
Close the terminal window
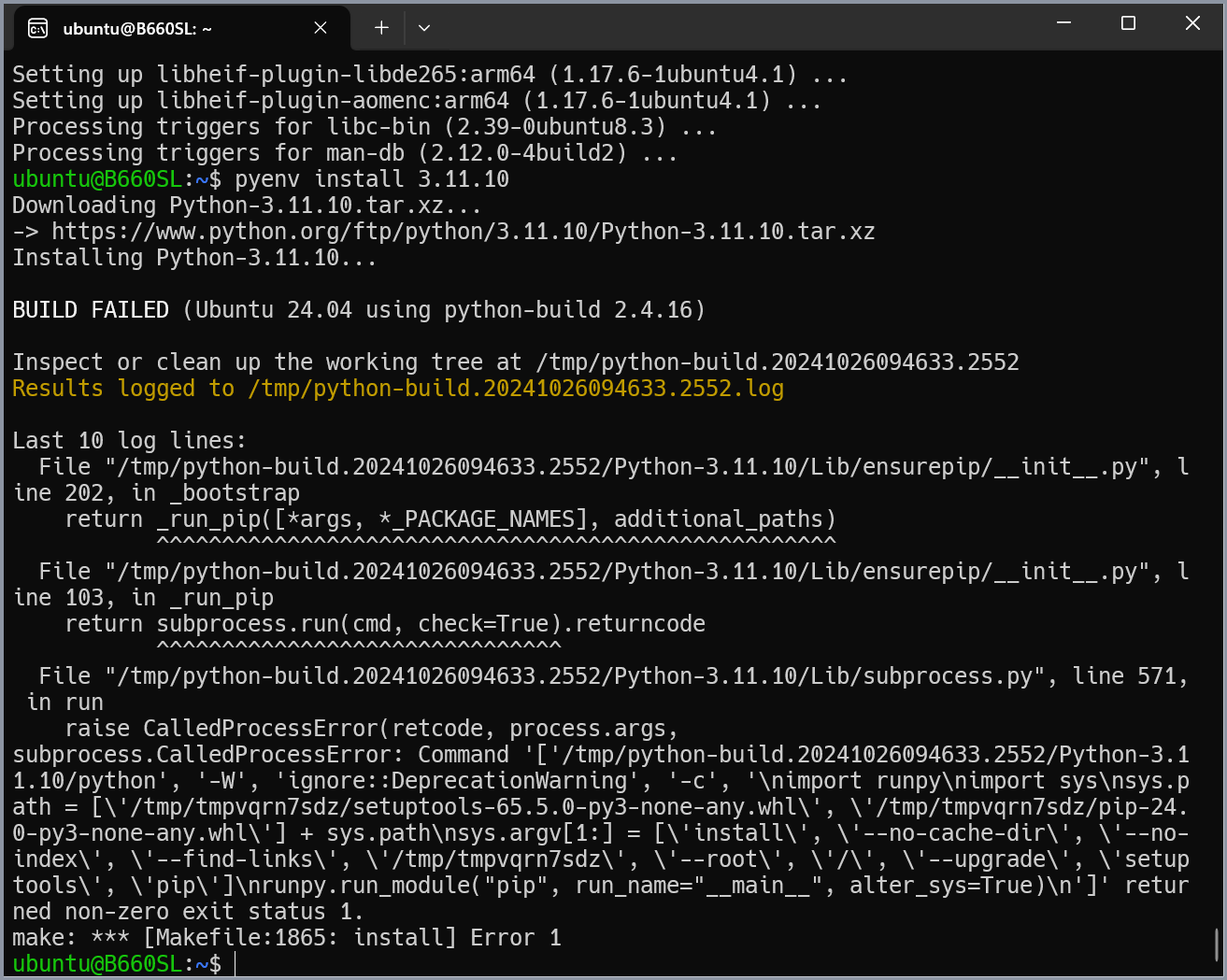[x=1192, y=23]
